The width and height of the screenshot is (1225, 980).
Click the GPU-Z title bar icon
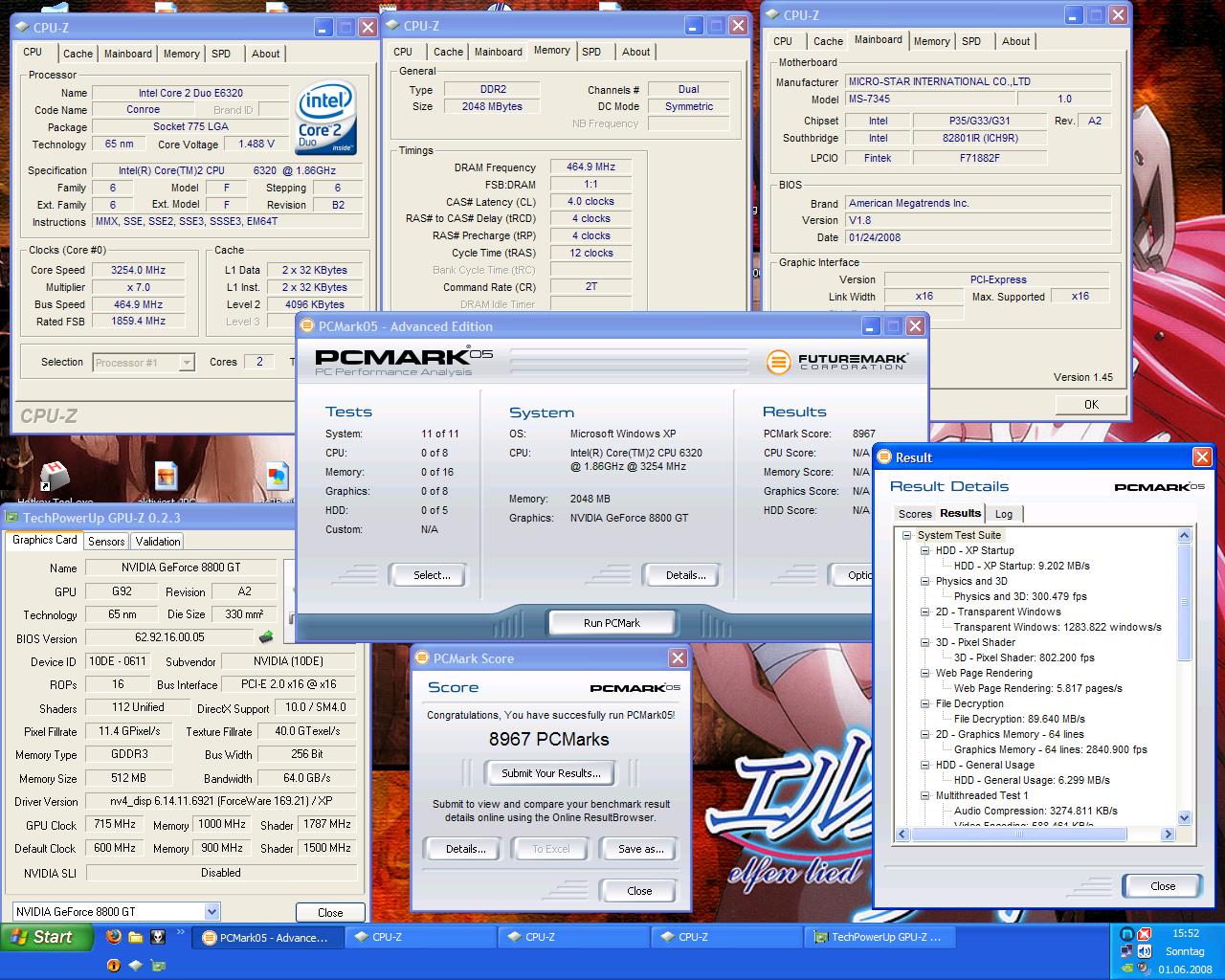coord(12,518)
